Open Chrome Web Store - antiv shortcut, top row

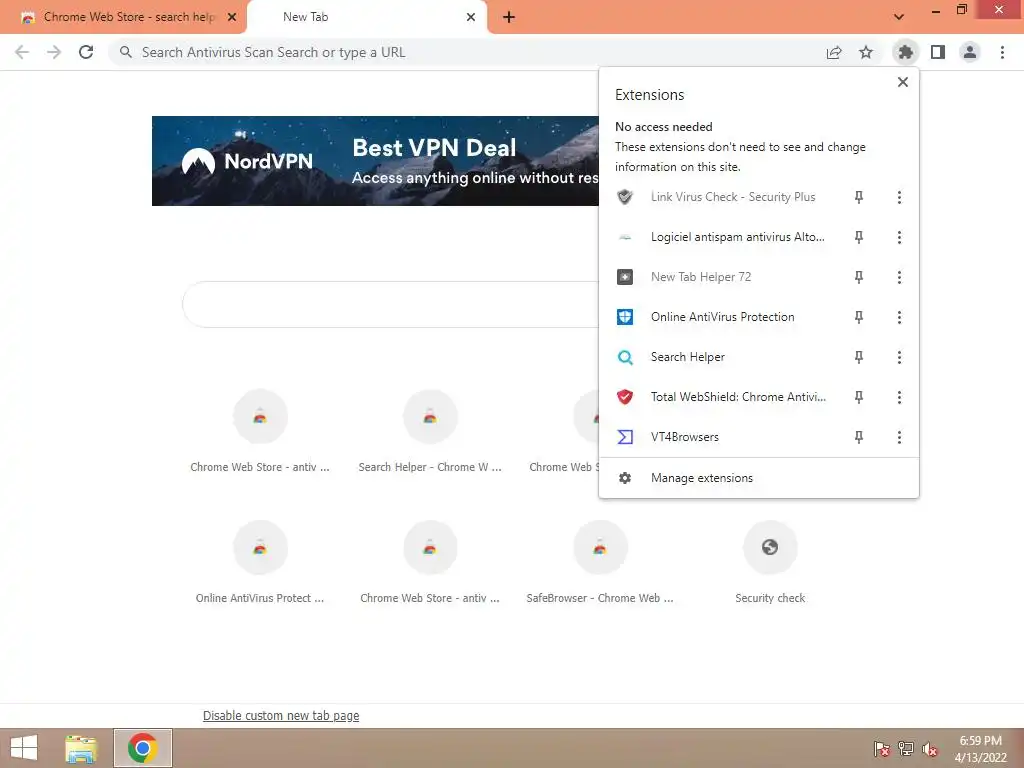point(260,430)
